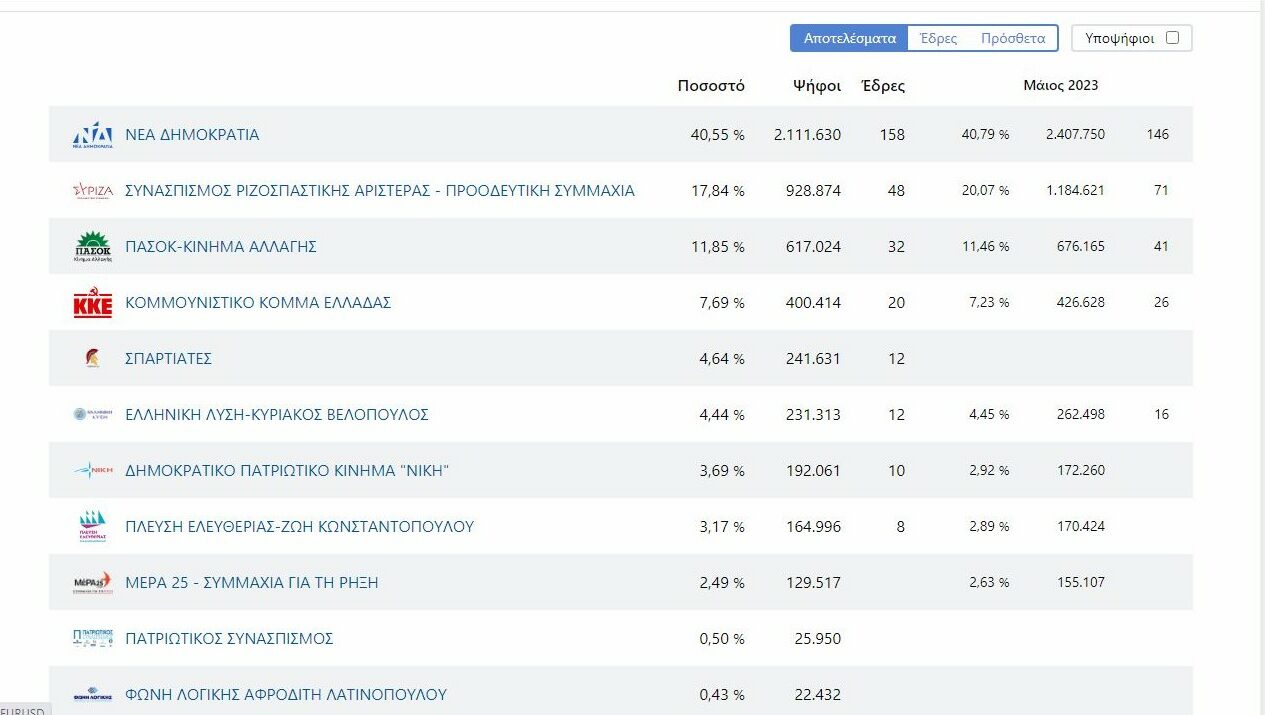1265x715 pixels.
Task: Click the 262.498 May 2023 votes
Action: tap(1081, 414)
